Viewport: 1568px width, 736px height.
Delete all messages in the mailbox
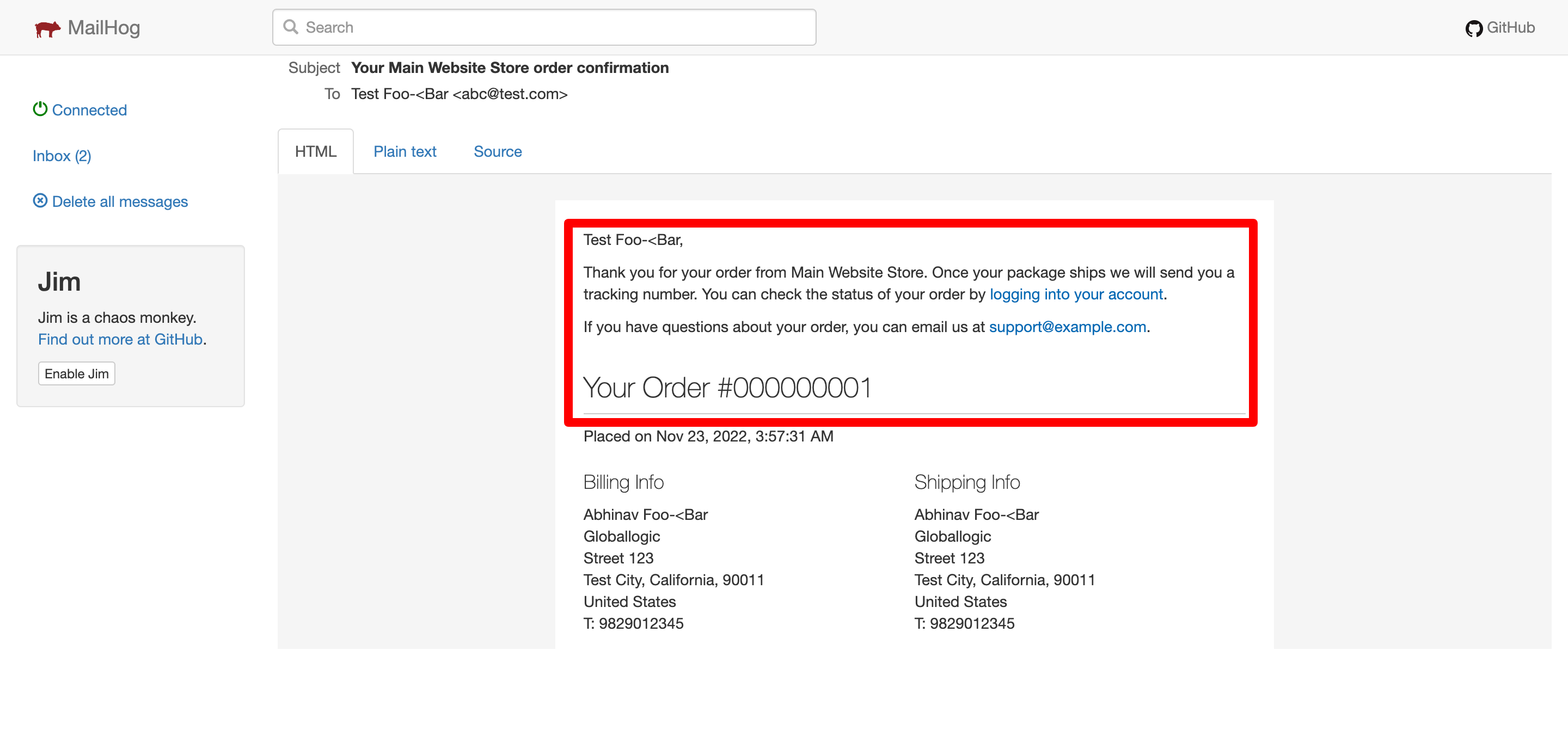(119, 201)
